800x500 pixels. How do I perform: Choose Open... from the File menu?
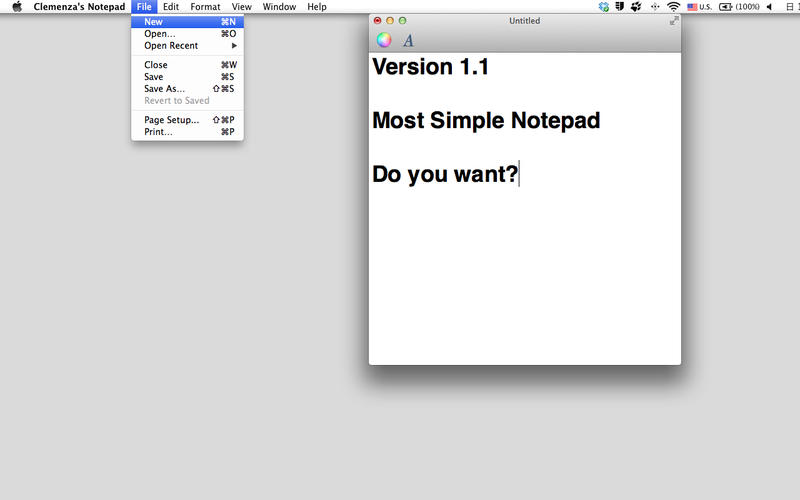pyautogui.click(x=187, y=34)
